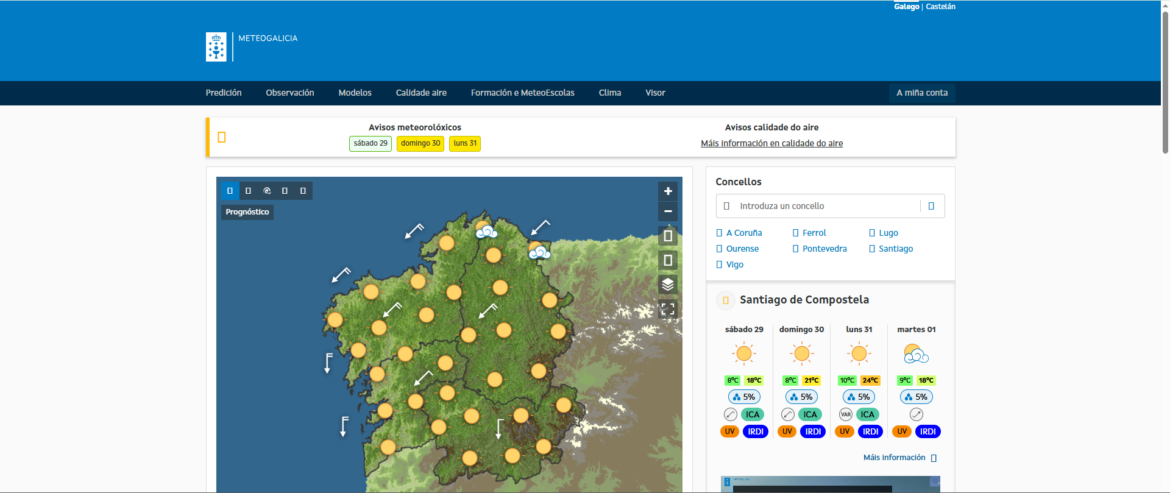The width and height of the screenshot is (1170, 493).
Task: Click the IRDI badge for martes 01
Action: click(927, 431)
